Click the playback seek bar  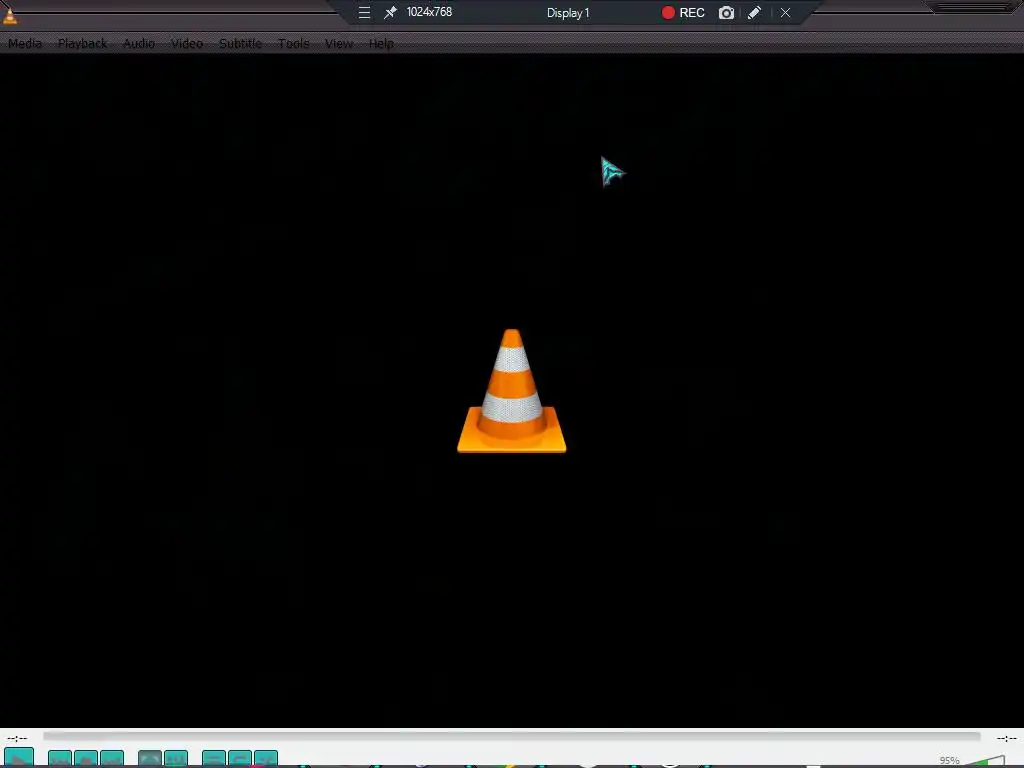coord(511,737)
